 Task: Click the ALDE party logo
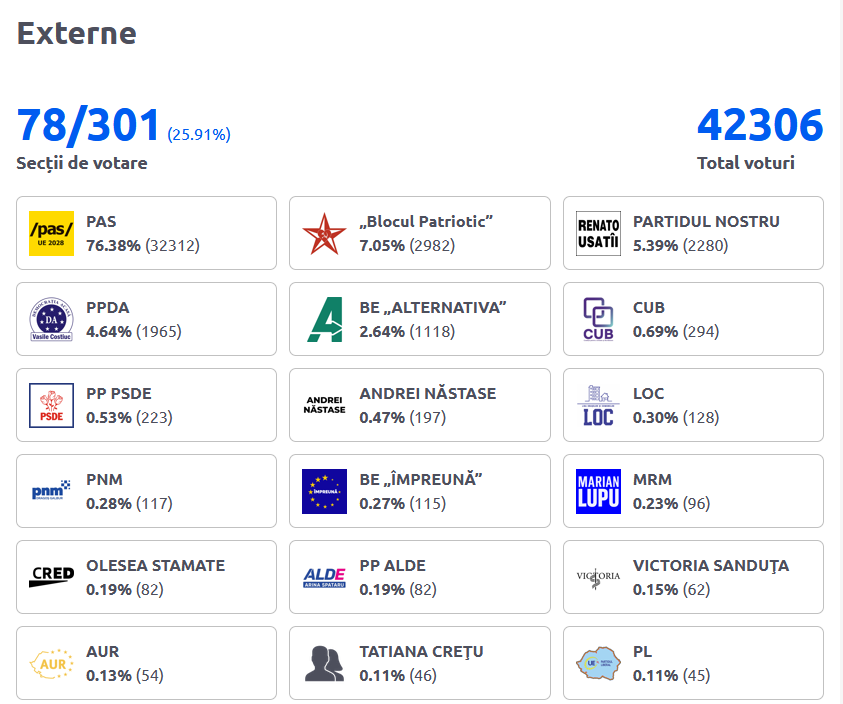(324, 577)
